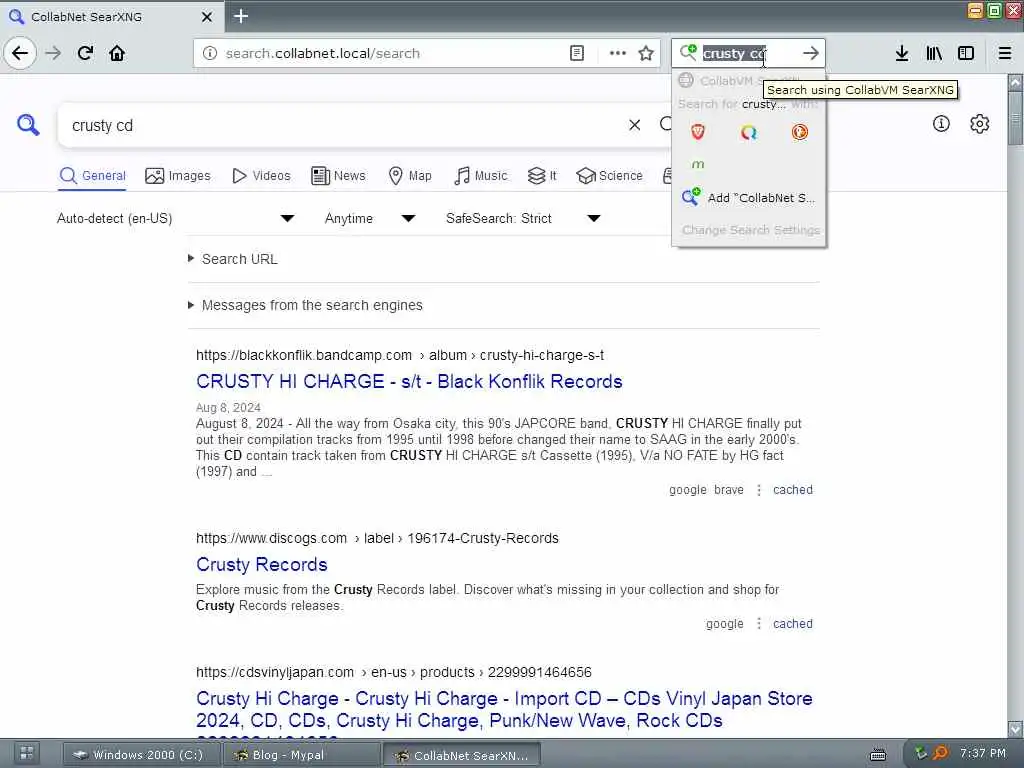Submit the search bar query with arrow
This screenshot has width=1024, height=768.
[x=810, y=53]
